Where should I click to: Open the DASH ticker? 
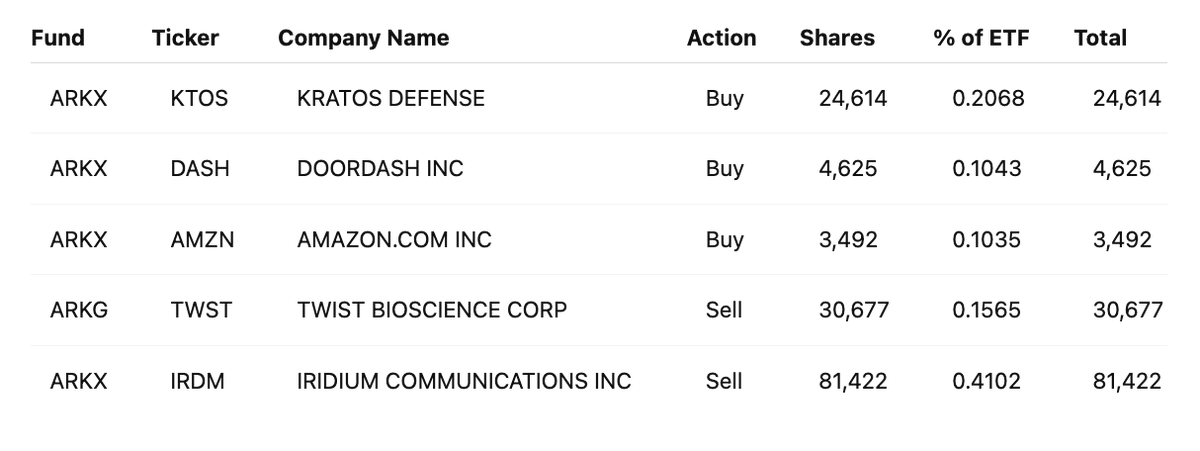[x=200, y=169]
